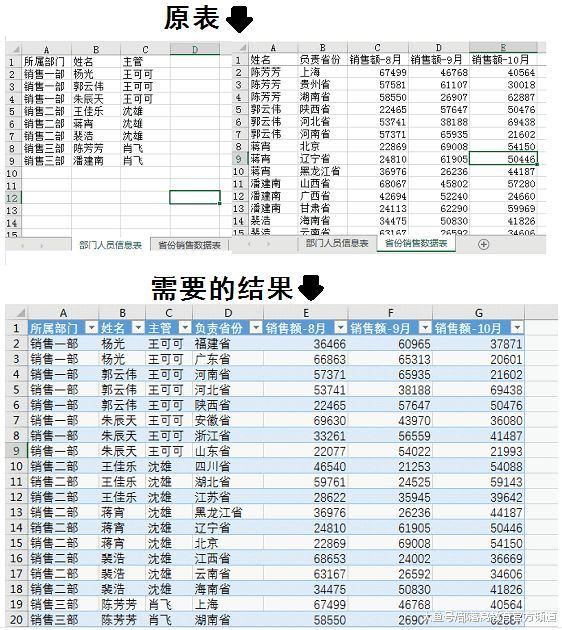
Task: Select row 9 header in result table
Action: [x=16, y=451]
